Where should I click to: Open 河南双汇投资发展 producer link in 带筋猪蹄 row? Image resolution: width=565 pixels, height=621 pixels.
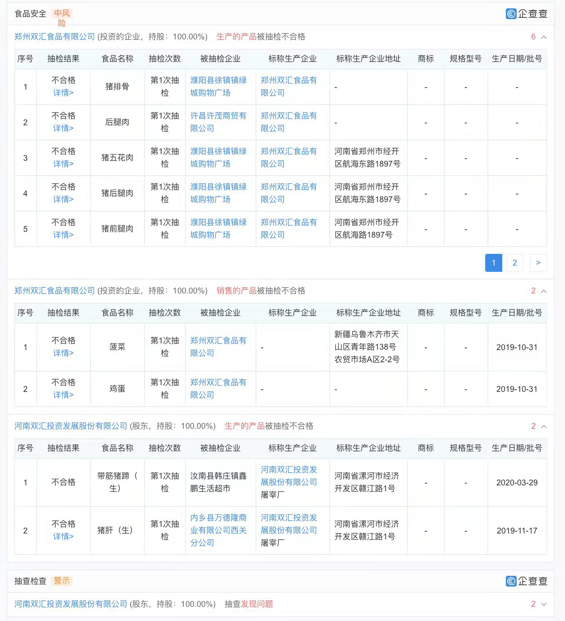click(x=289, y=476)
